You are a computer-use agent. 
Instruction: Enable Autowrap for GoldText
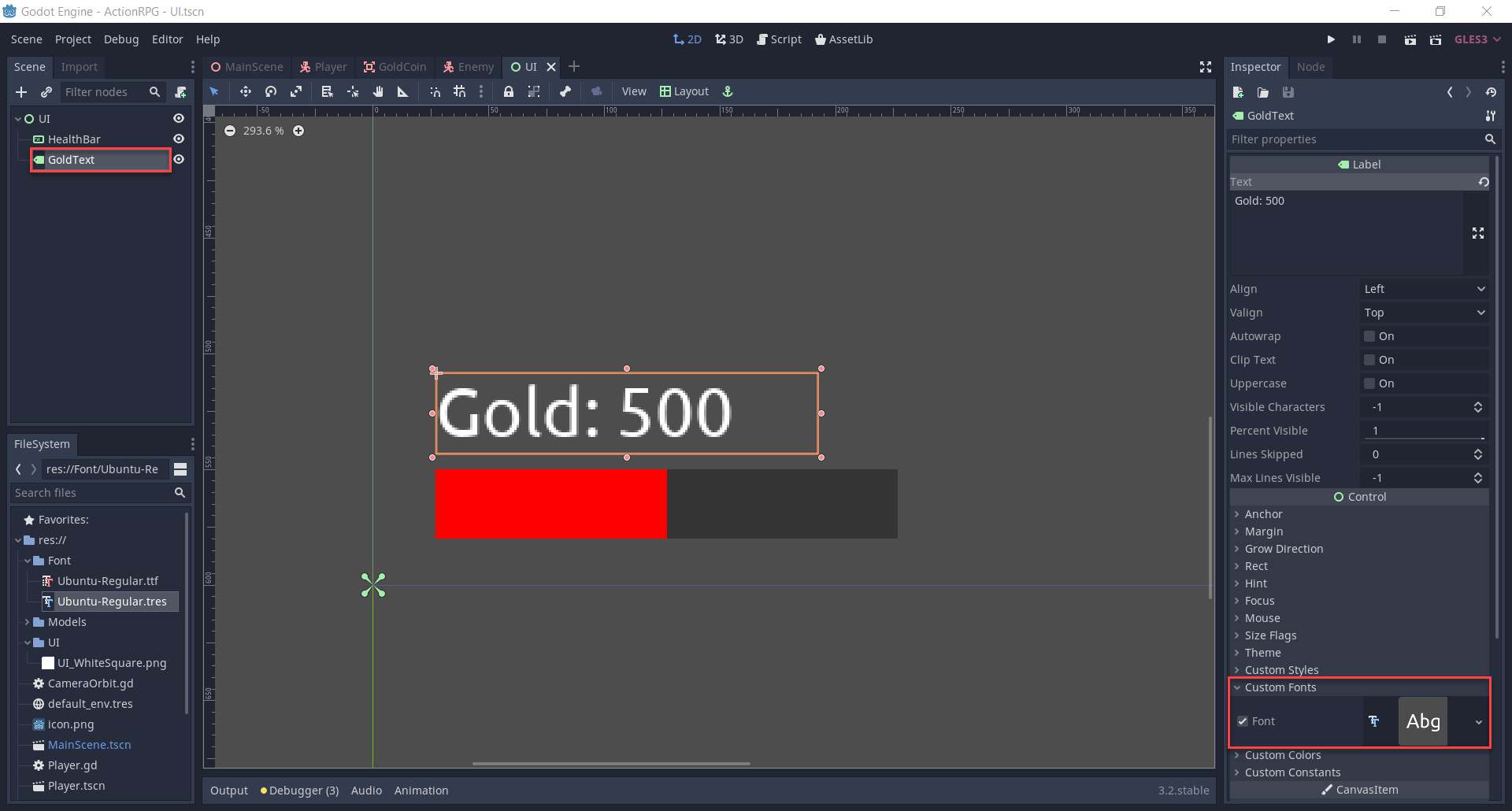point(1370,336)
